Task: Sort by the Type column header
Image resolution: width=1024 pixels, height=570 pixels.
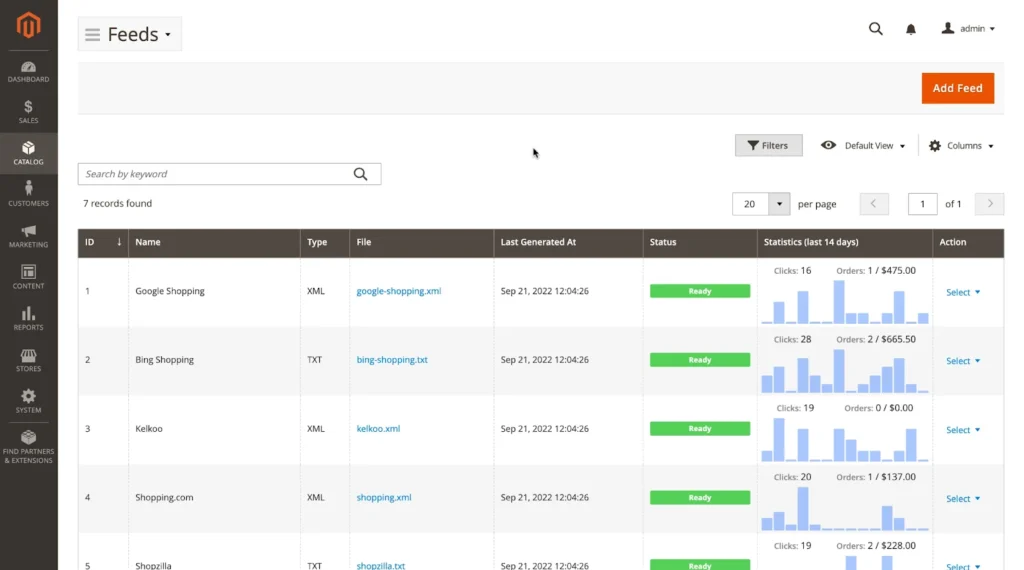Action: click(325, 242)
